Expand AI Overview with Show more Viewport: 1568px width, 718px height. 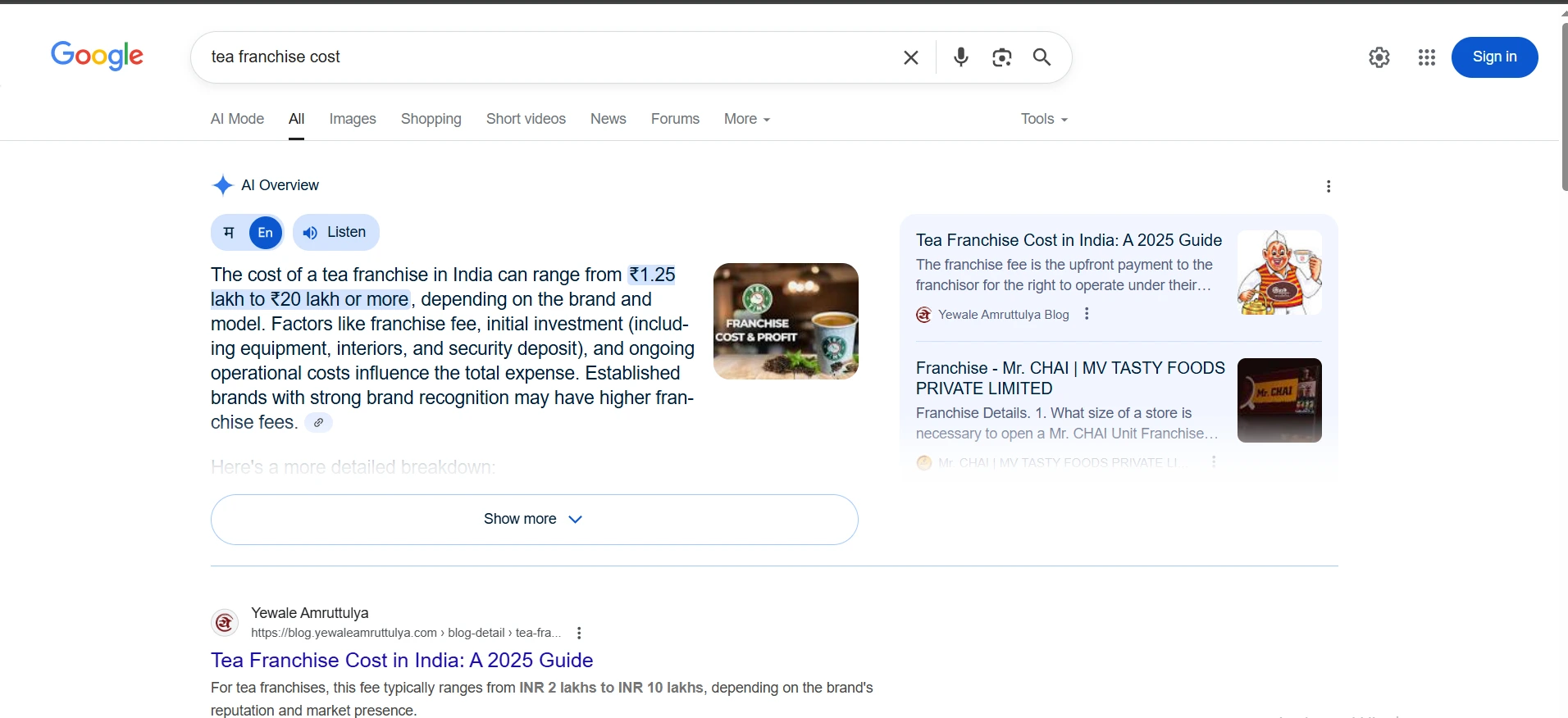click(534, 520)
